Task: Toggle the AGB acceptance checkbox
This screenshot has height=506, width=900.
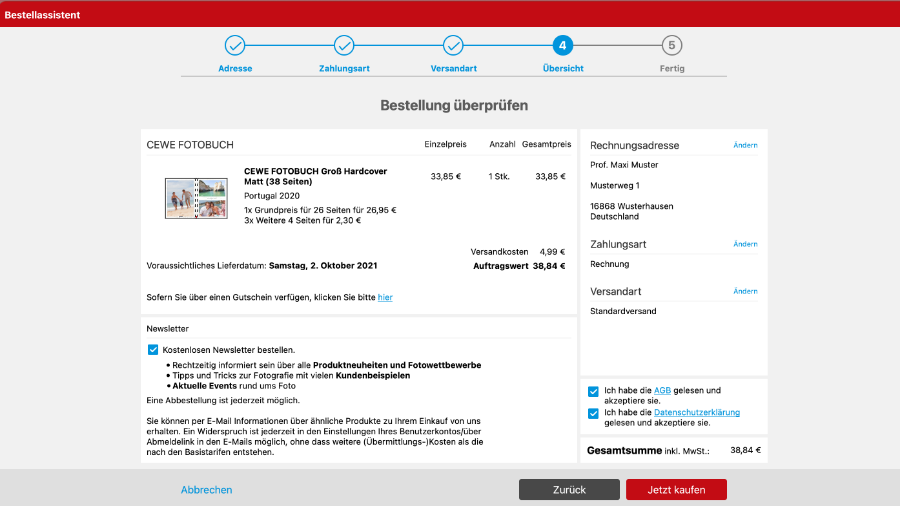Action: pyautogui.click(x=593, y=391)
